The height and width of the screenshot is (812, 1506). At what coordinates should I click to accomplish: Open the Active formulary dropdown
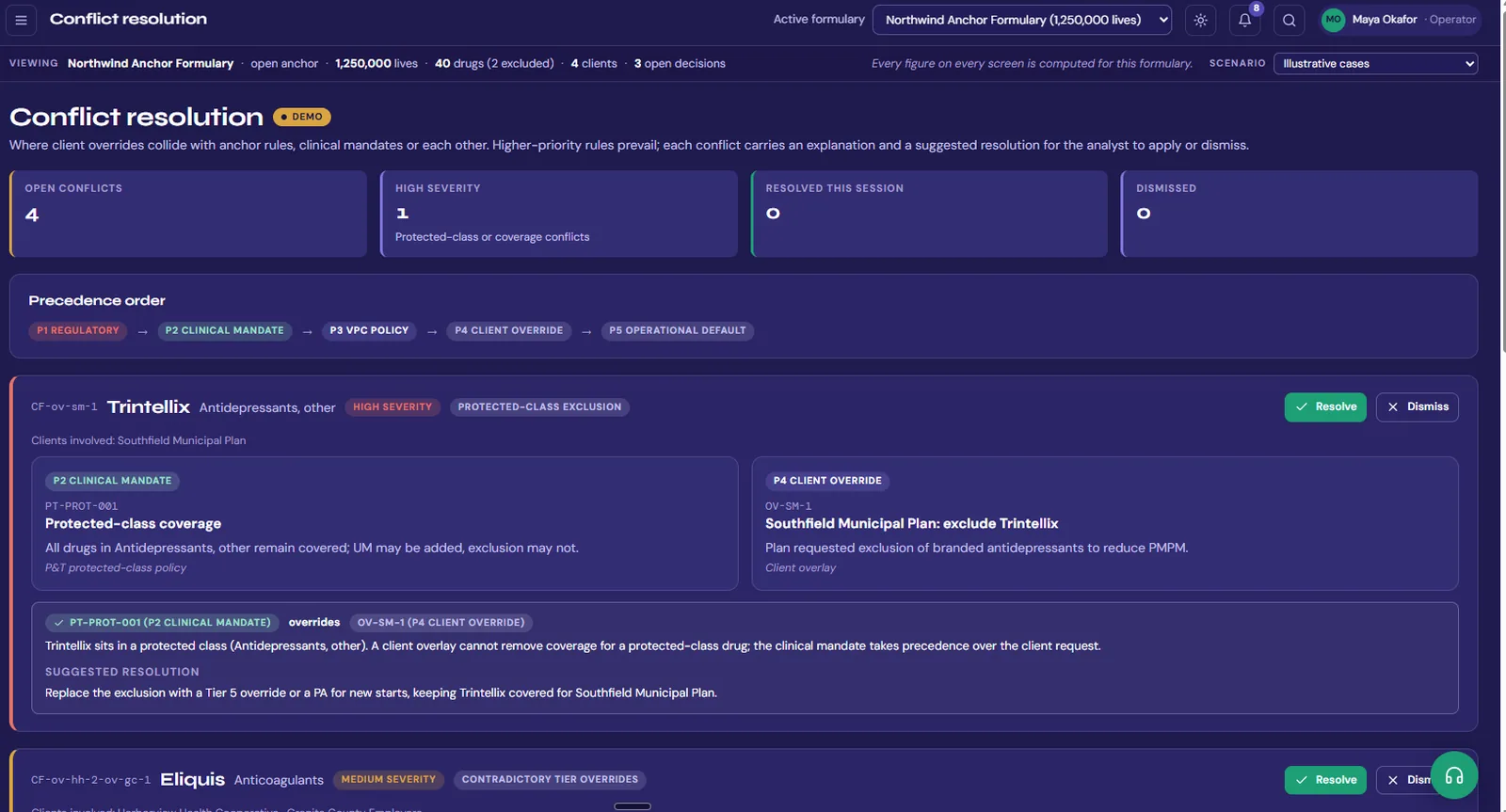(x=1021, y=20)
